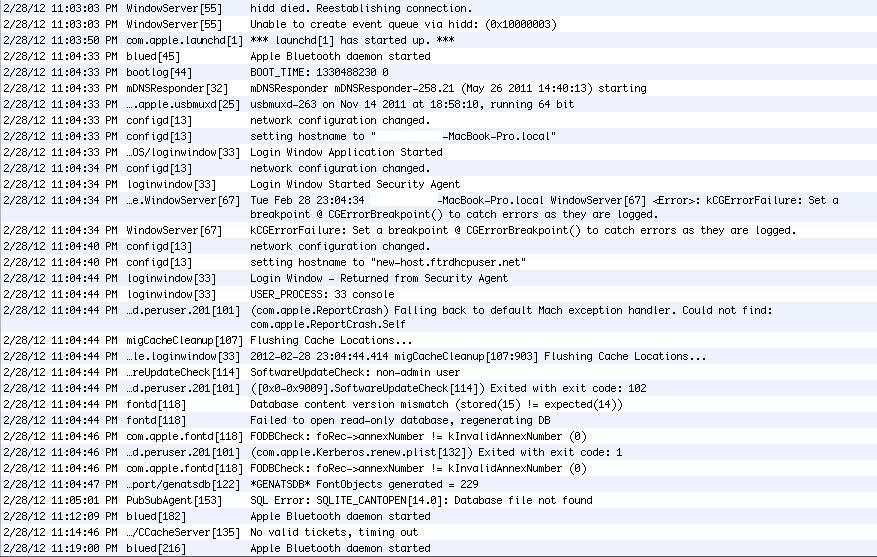Viewport: 877px width, 557px height.
Task: Select 'Login Window Started Security Agent' row
Action: point(438,185)
